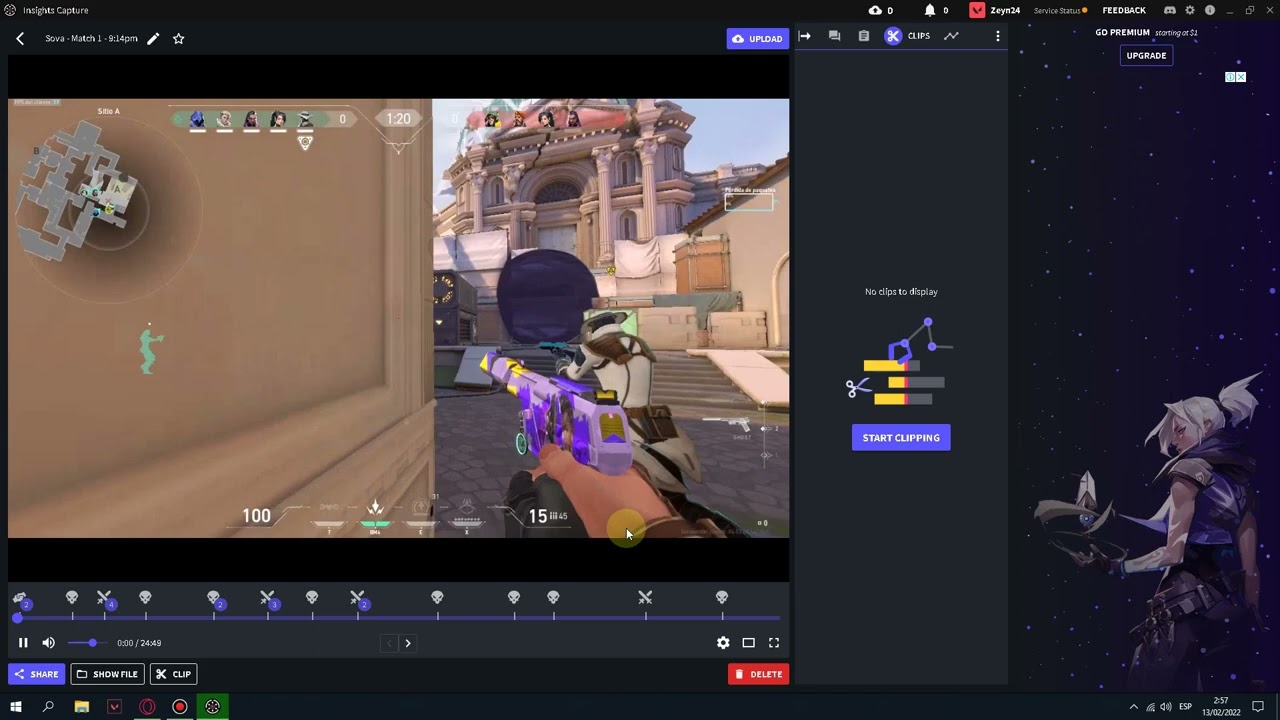
Task: Jump to previous event with left chevron
Action: pyautogui.click(x=389, y=643)
